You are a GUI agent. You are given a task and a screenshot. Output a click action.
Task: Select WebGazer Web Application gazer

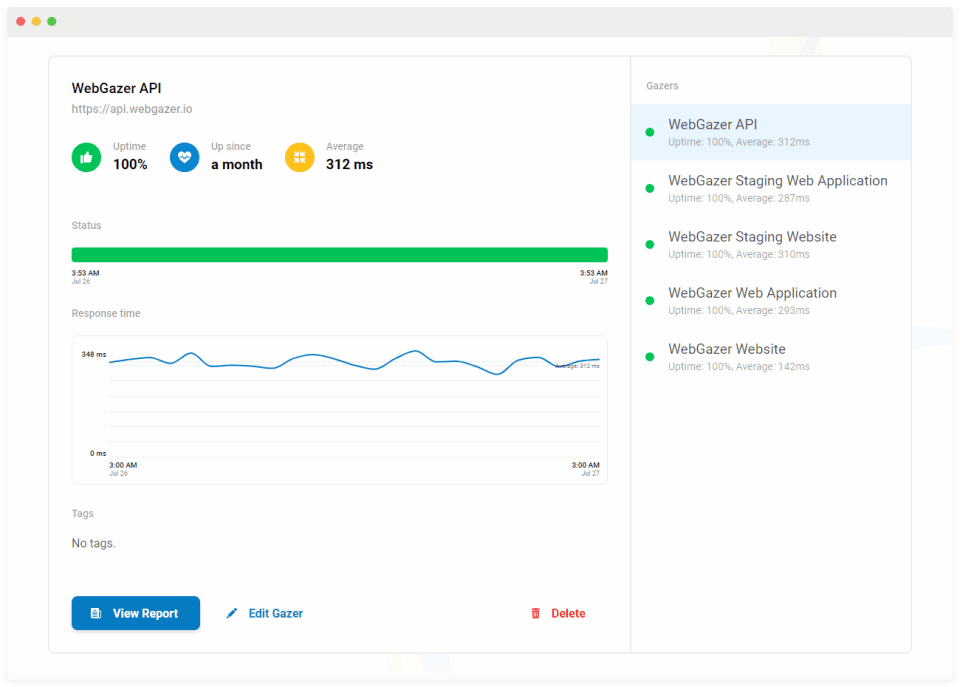pos(771,301)
